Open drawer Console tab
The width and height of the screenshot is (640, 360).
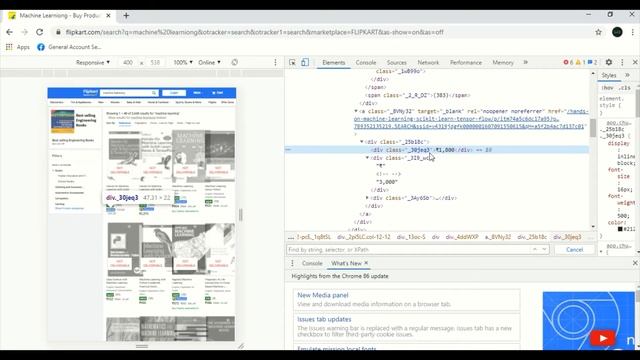pos(312,263)
